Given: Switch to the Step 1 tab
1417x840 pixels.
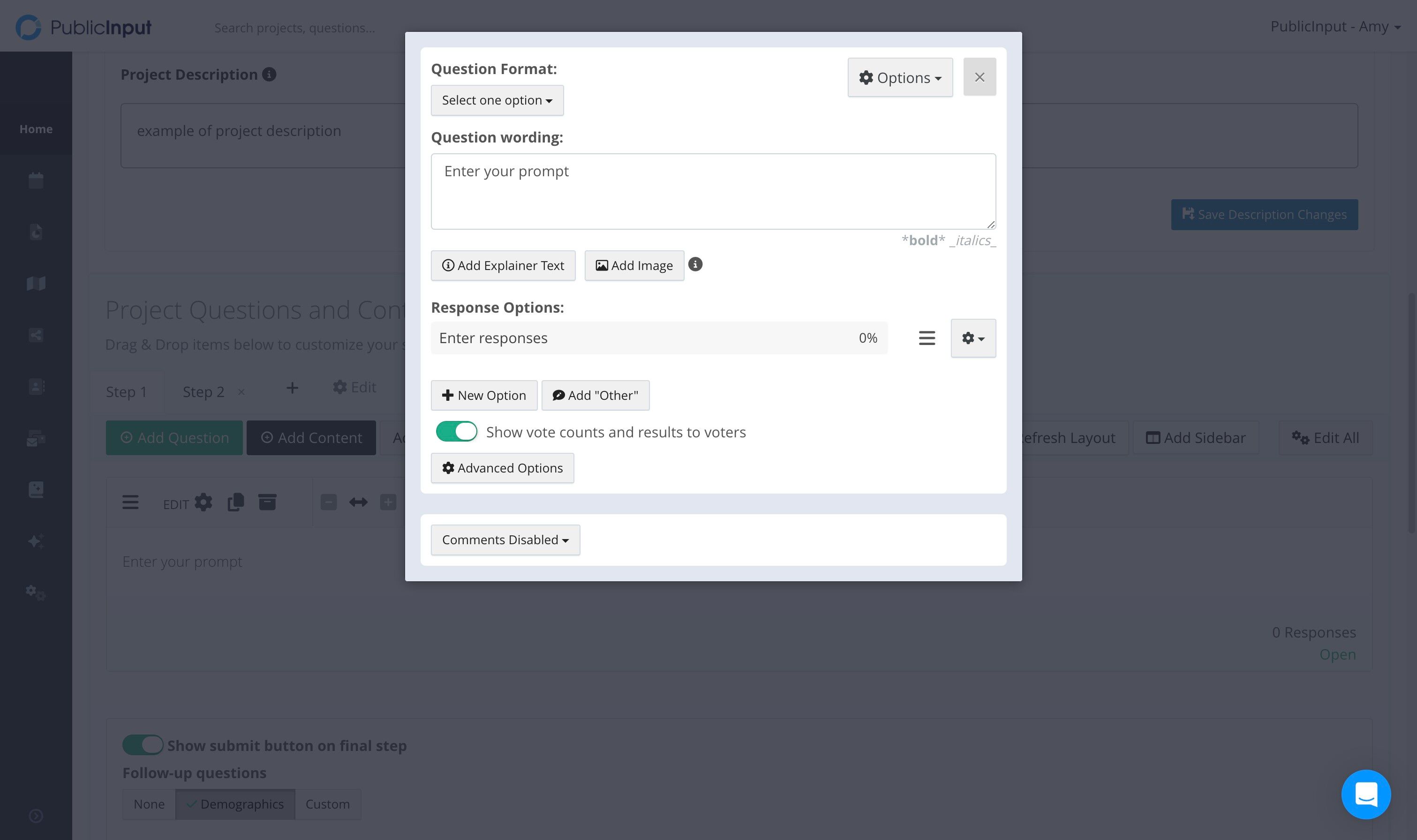Looking at the screenshot, I should click(126, 392).
